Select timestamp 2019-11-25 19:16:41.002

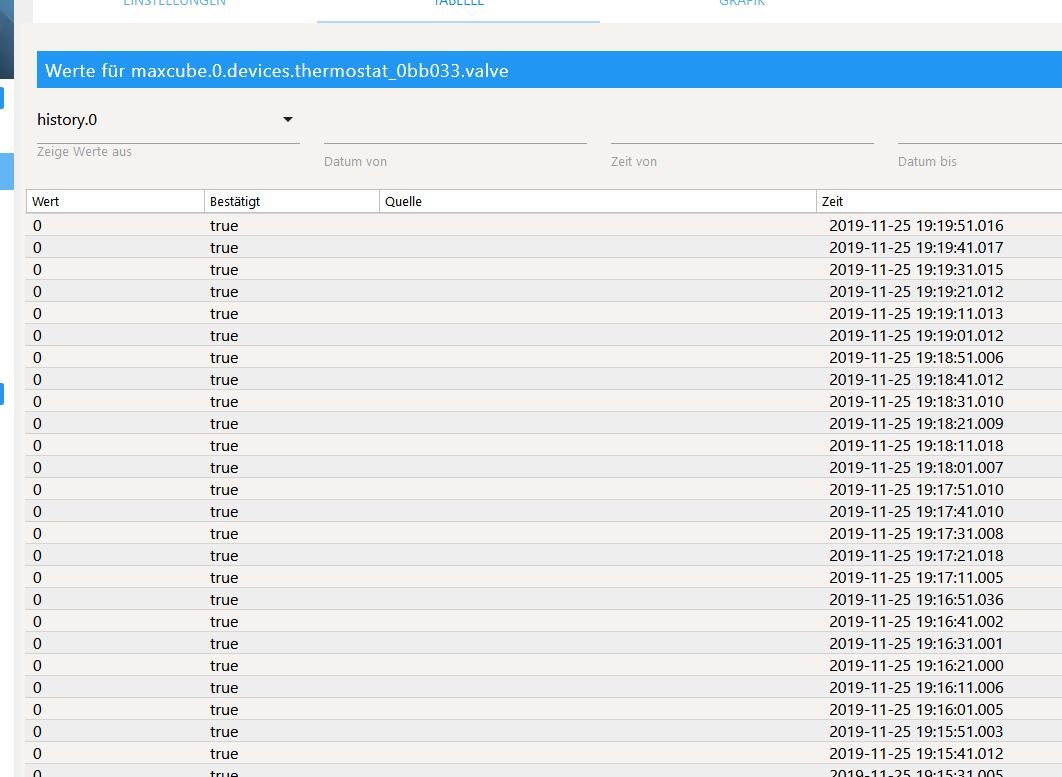click(916, 622)
